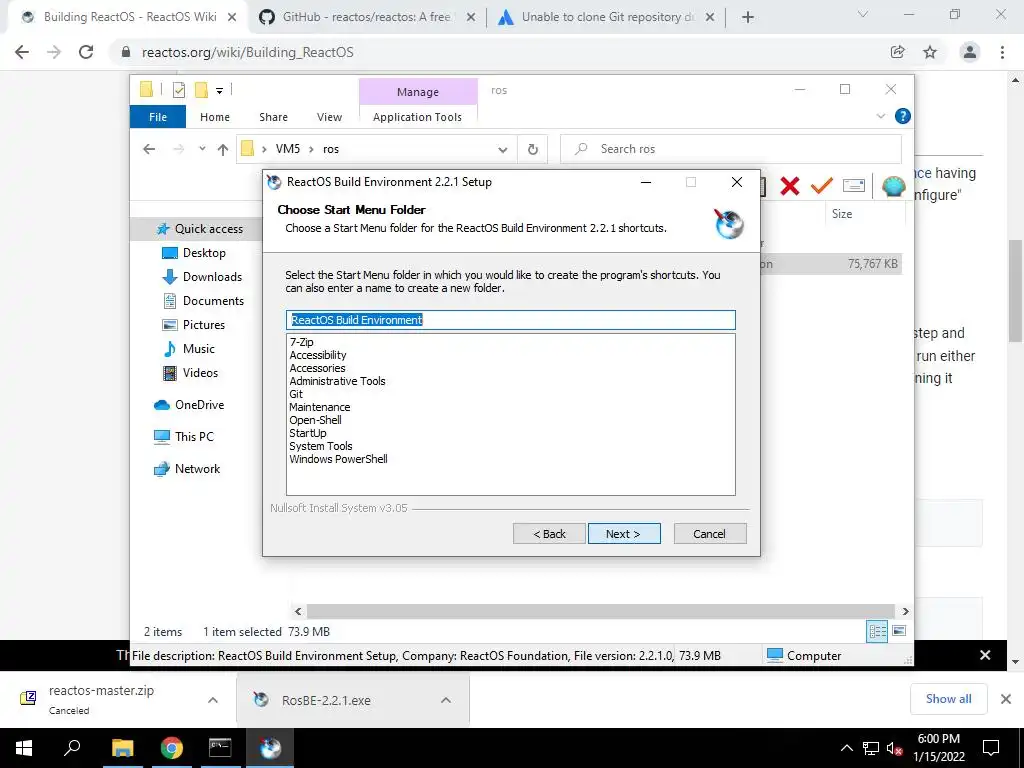The image size is (1024, 768).
Task: Click the Next button in the ReactOS setup dialog
Action: click(x=624, y=534)
